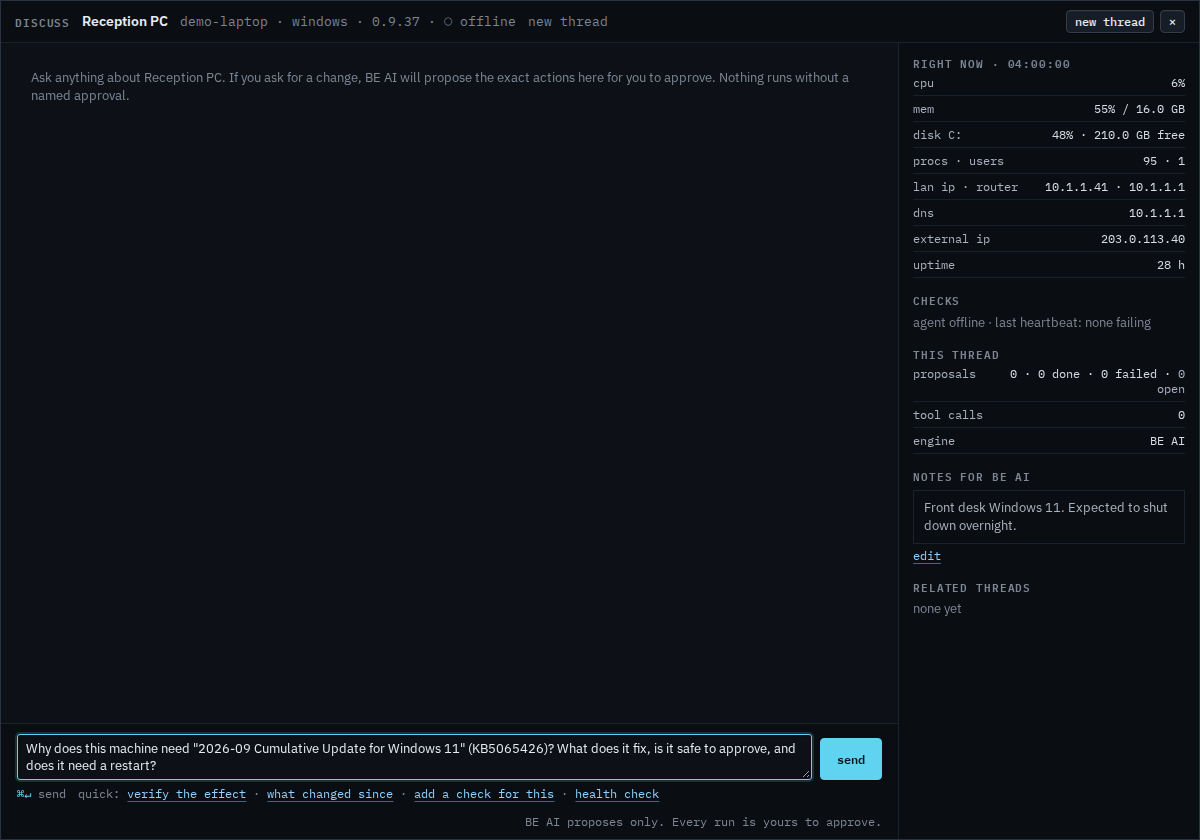Click the 'windows' OS label

click(x=320, y=22)
